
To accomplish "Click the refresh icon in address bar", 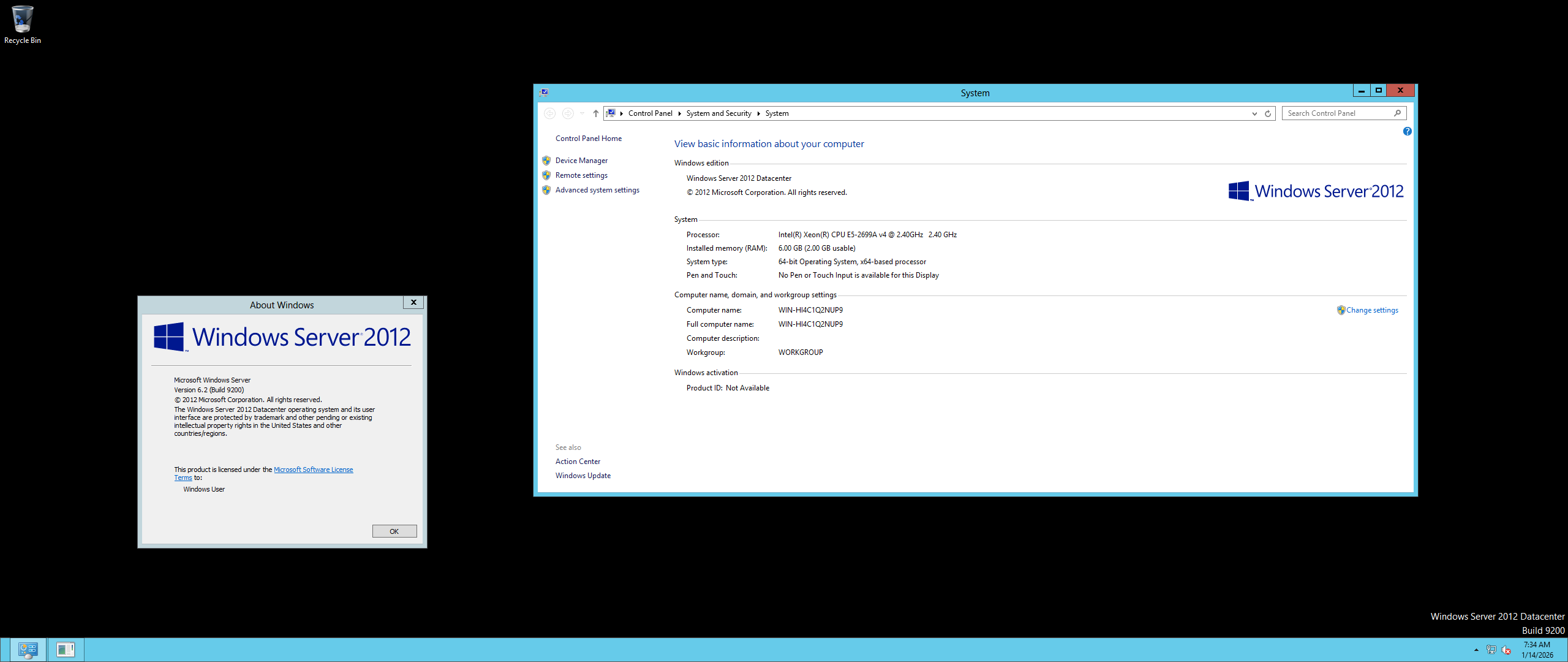I will [1268, 113].
